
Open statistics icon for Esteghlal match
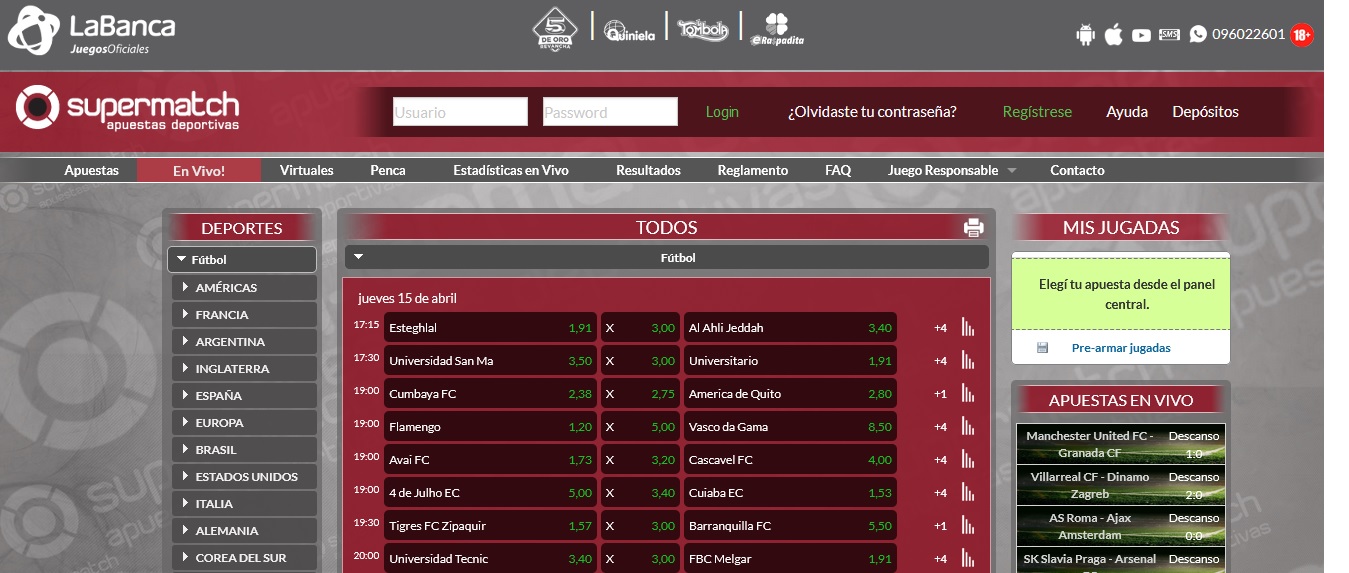coord(968,327)
